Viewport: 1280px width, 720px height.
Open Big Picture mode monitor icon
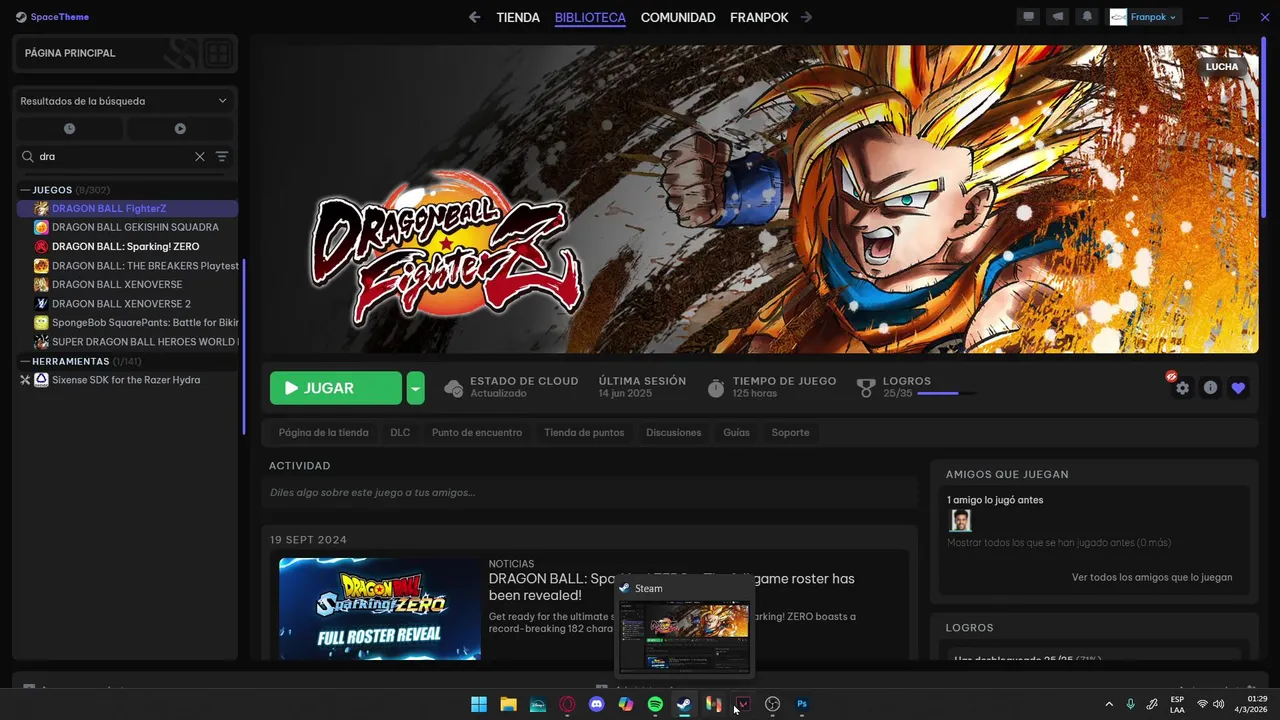coord(1027,17)
